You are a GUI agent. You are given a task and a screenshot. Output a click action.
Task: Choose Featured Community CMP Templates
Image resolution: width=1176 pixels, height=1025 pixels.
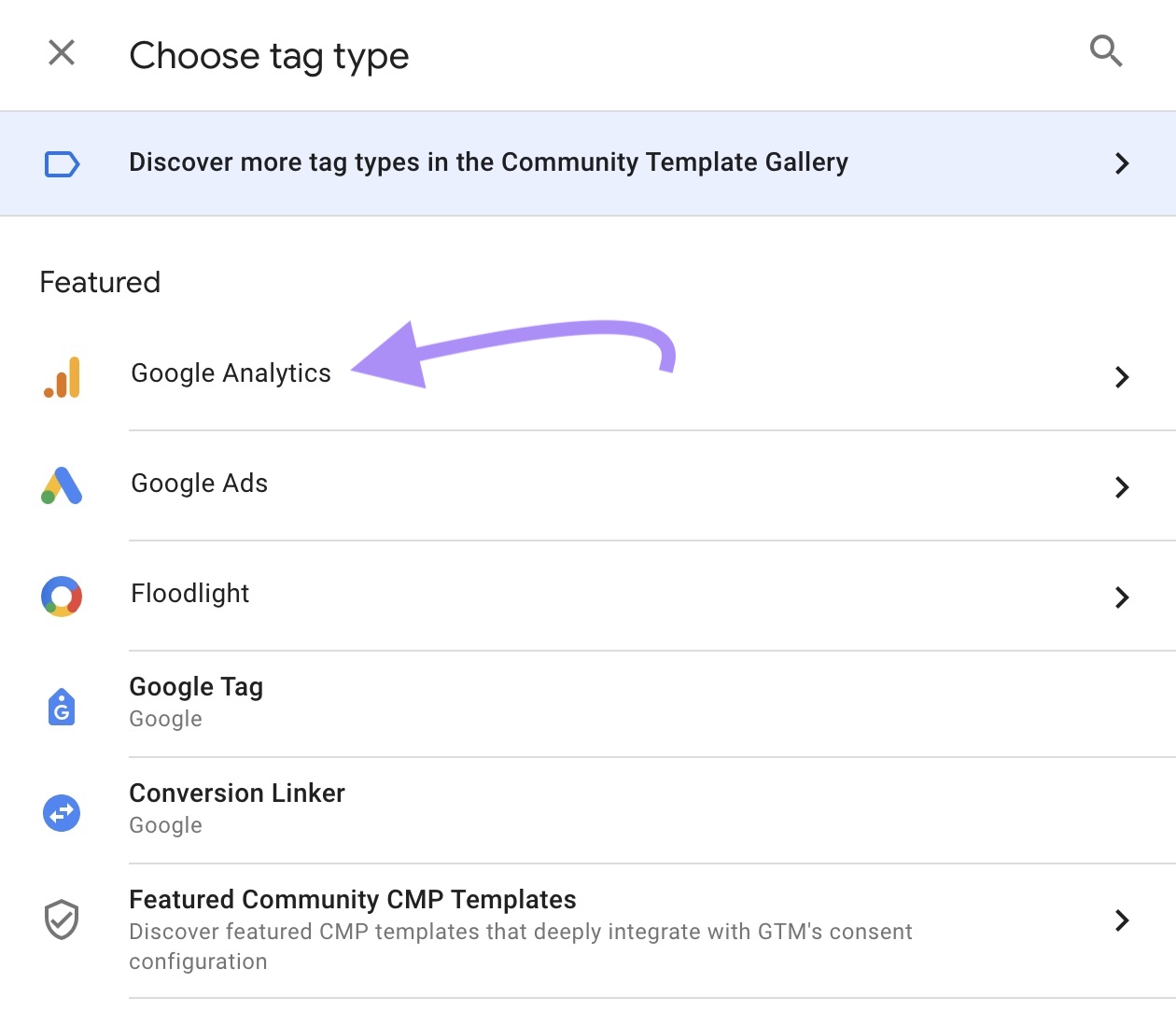point(352,899)
